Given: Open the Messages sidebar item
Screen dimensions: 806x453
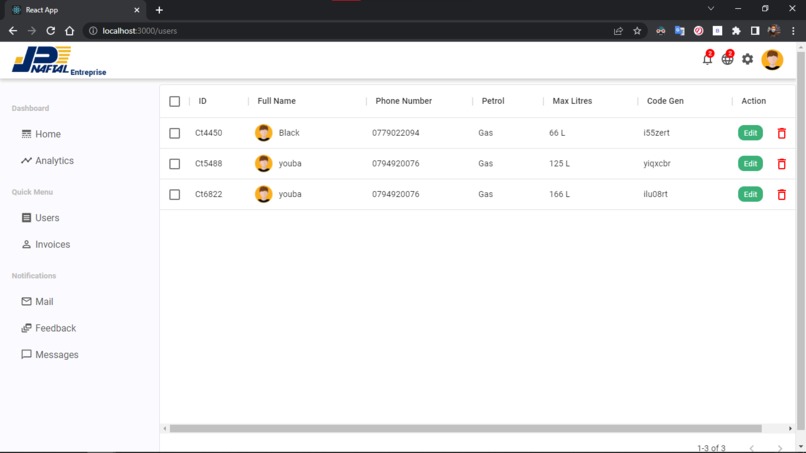Looking at the screenshot, I should click(50, 355).
